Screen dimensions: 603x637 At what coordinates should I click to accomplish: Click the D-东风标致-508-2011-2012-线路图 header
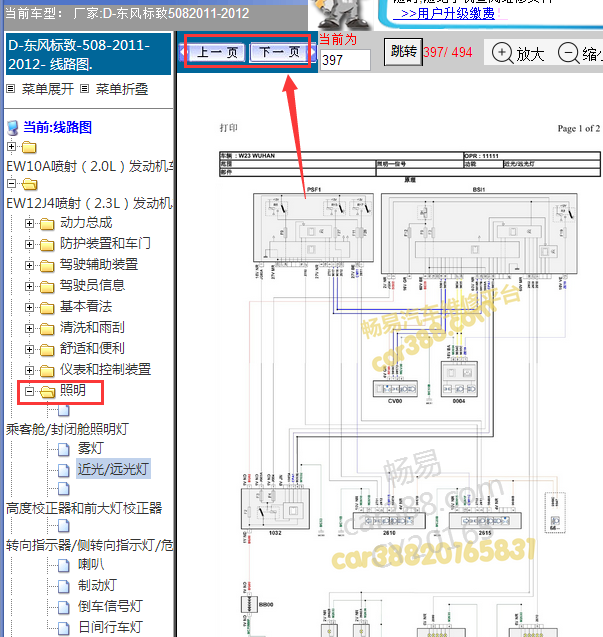tap(88, 54)
